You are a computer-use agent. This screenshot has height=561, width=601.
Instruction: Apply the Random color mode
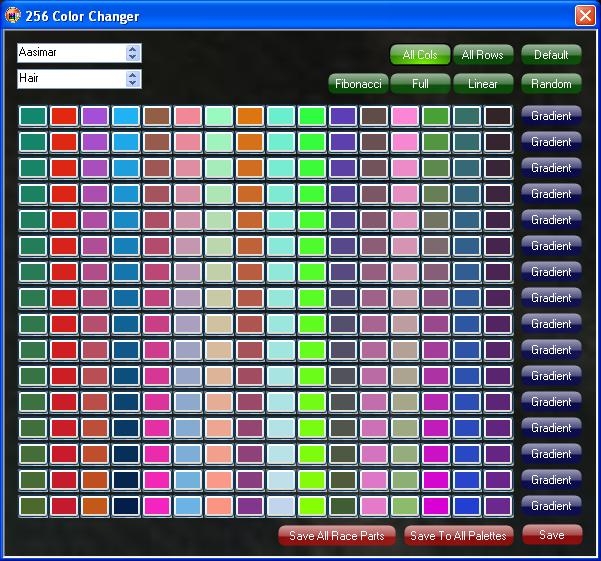tap(551, 84)
